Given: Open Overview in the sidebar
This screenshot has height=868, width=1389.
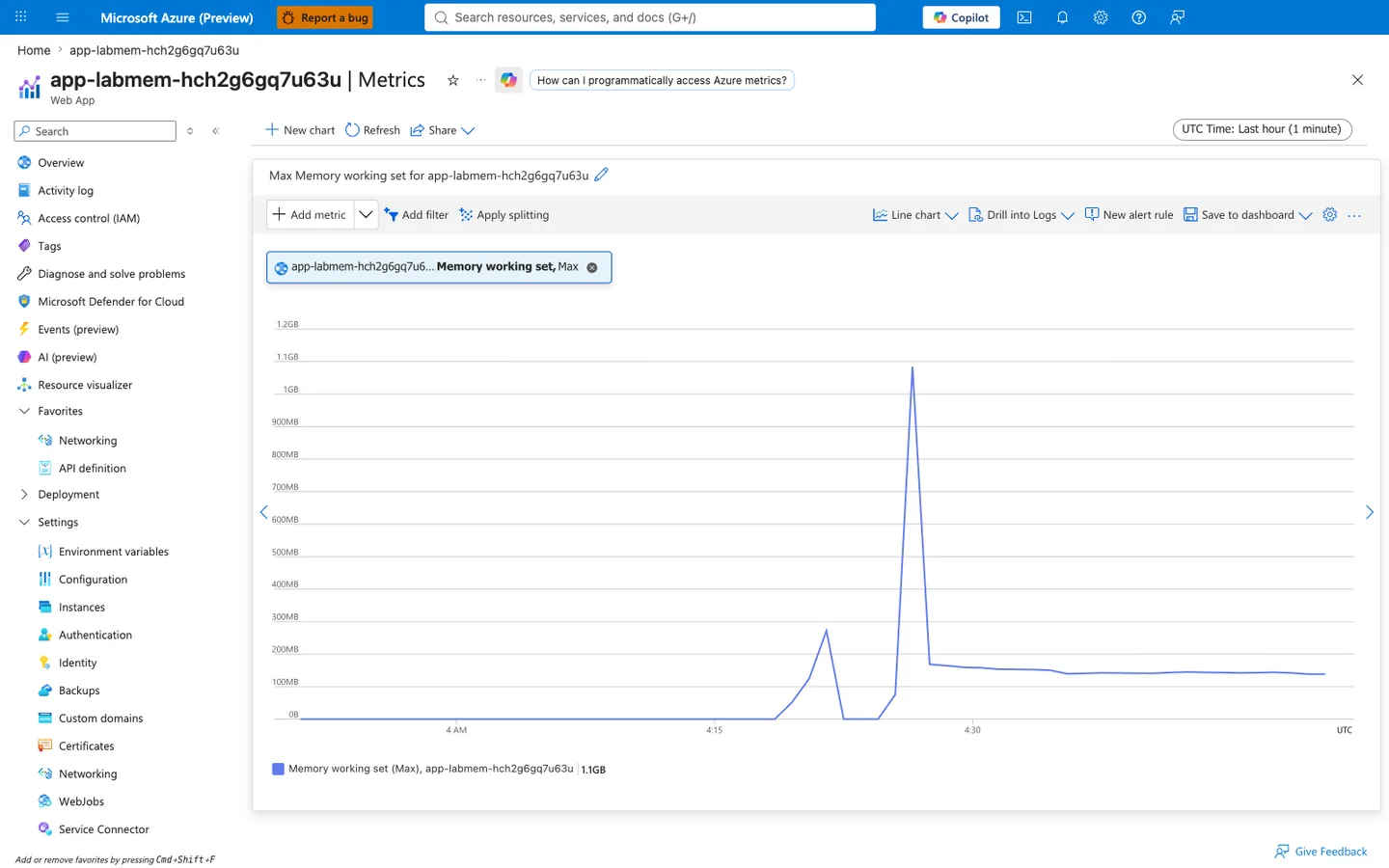Looking at the screenshot, I should [61, 163].
